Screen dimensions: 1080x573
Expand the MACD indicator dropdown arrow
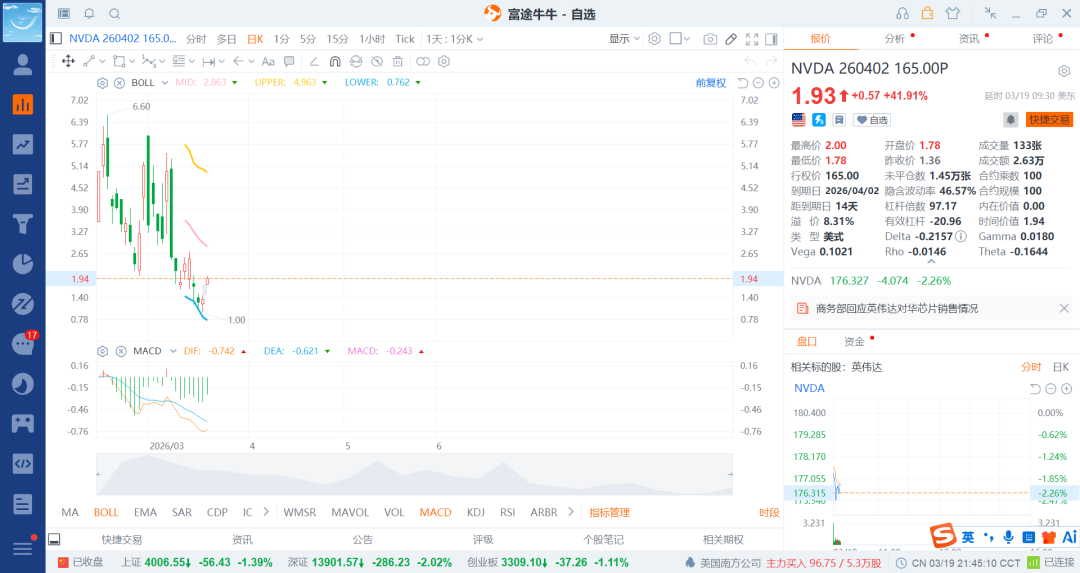point(173,351)
